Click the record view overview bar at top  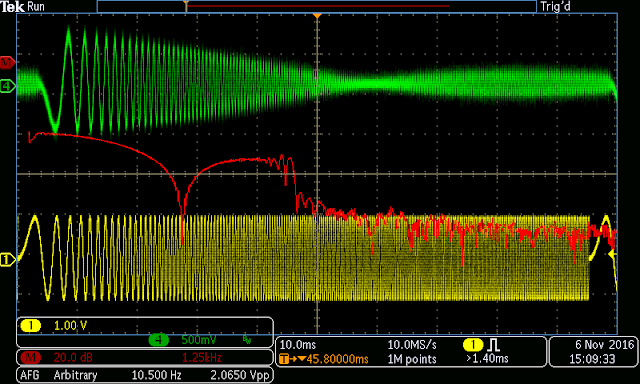click(x=317, y=6)
